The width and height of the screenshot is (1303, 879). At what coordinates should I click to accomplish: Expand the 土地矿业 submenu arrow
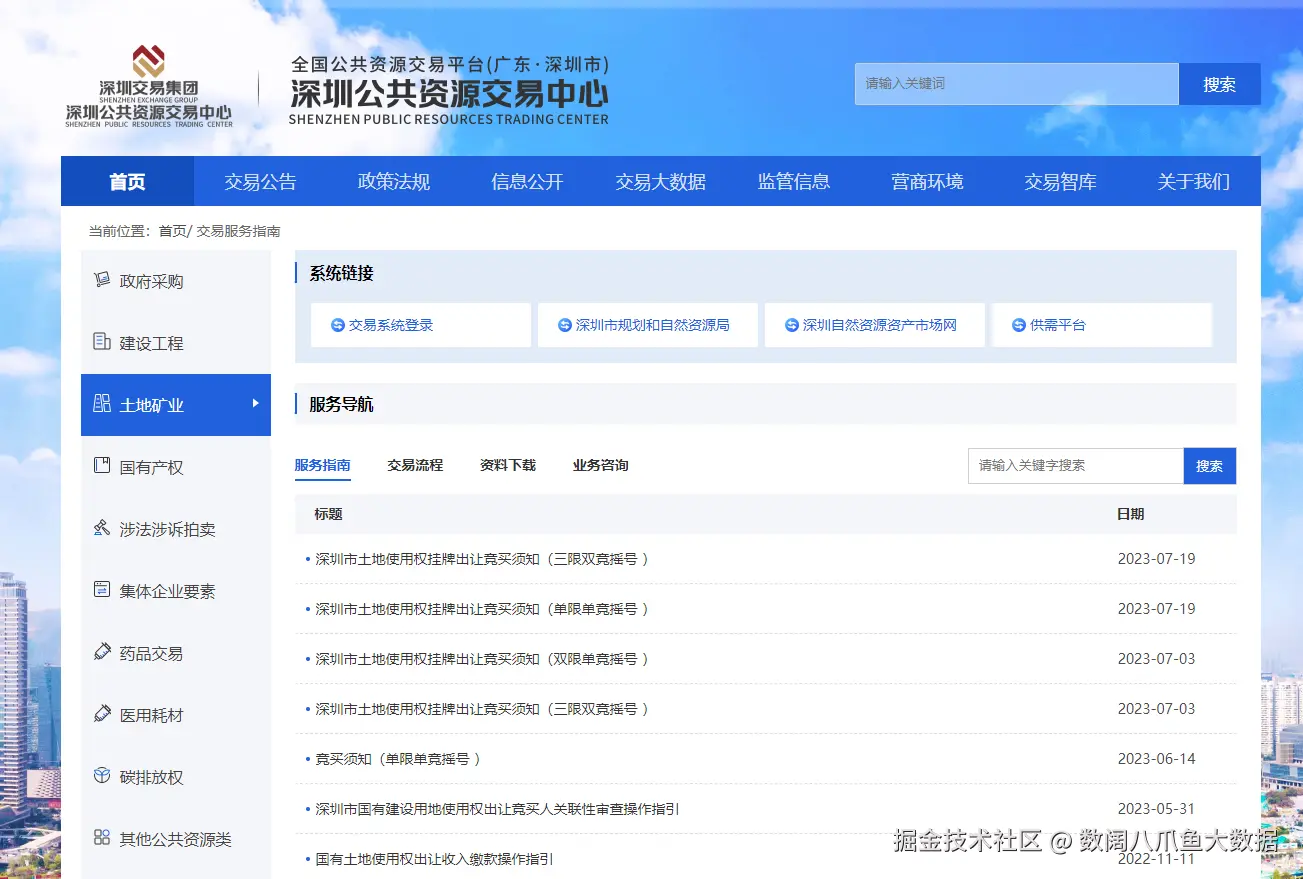pyautogui.click(x=255, y=403)
